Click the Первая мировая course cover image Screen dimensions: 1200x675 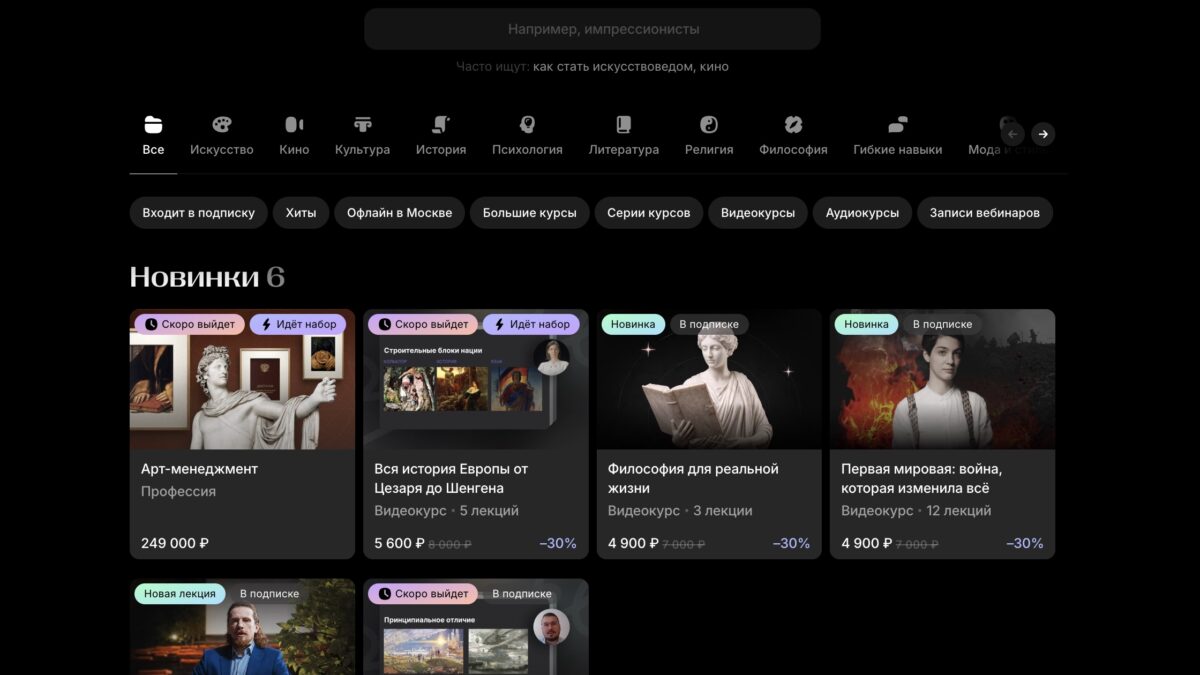942,380
